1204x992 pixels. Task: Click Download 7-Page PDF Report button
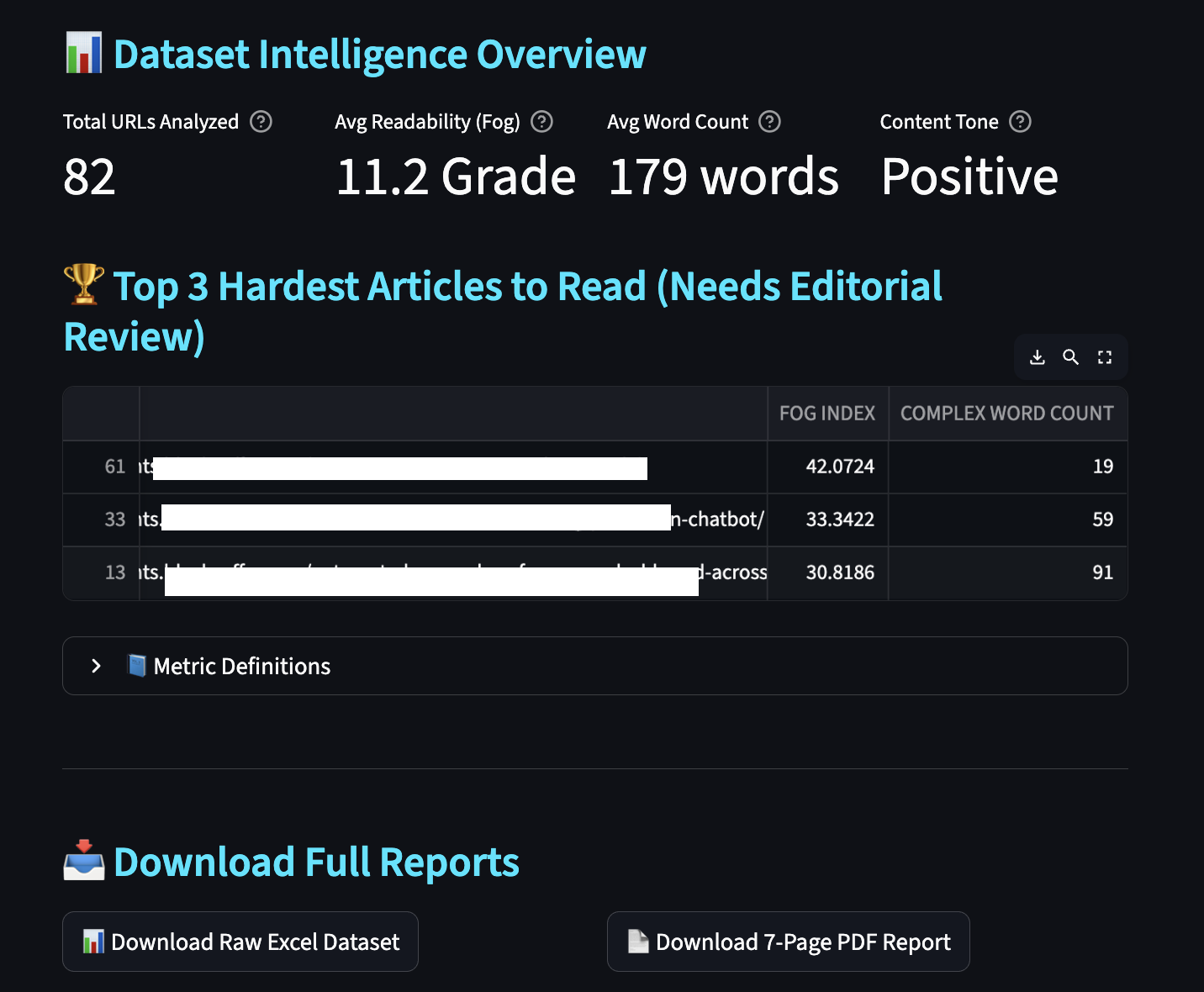(788, 942)
